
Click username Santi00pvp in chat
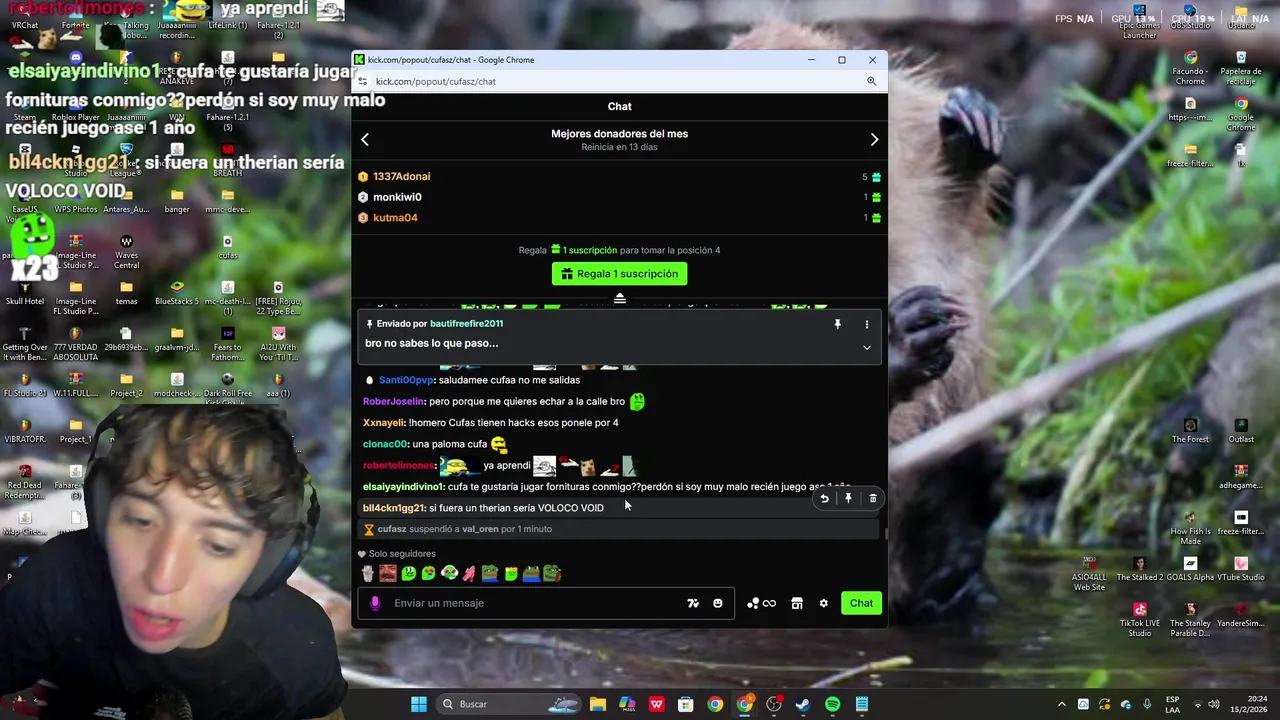[x=407, y=380]
